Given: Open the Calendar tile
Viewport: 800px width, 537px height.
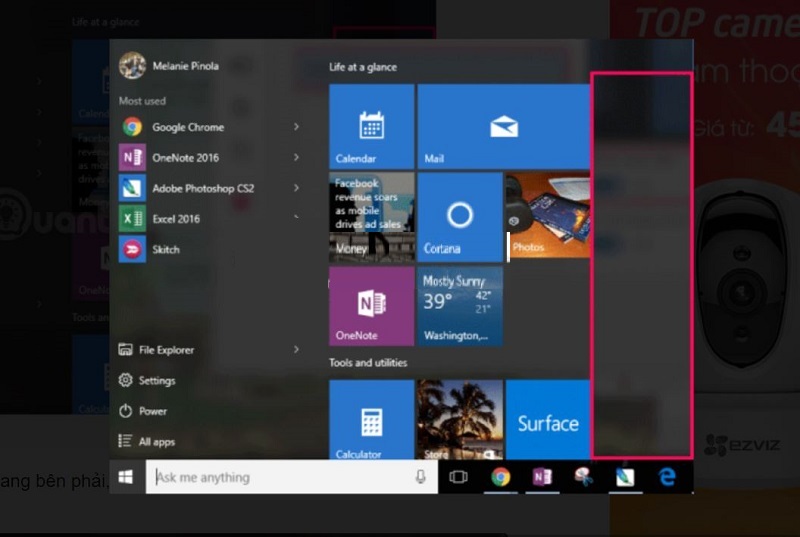Looking at the screenshot, I should 371,126.
